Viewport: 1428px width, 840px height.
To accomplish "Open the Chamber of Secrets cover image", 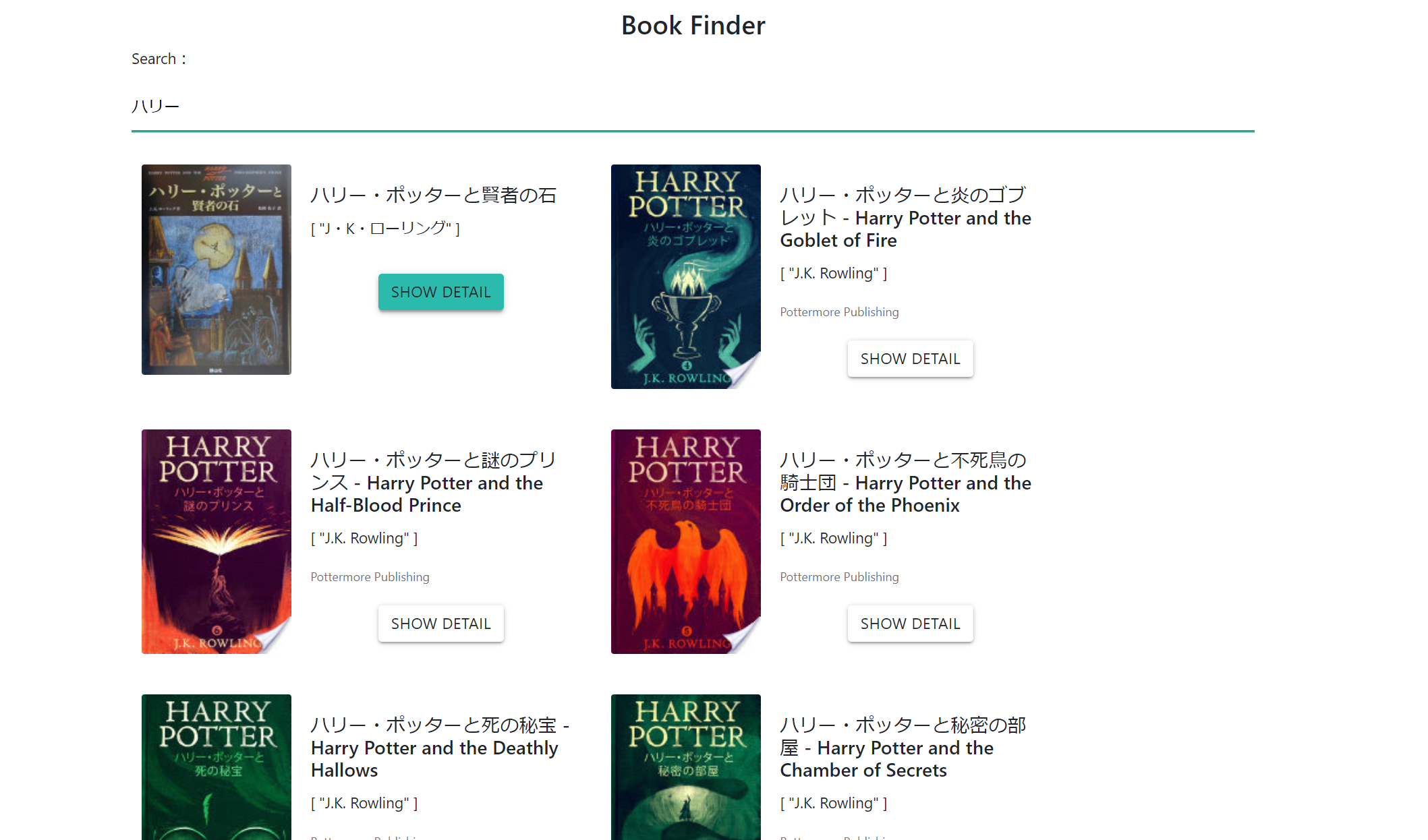I will (686, 767).
